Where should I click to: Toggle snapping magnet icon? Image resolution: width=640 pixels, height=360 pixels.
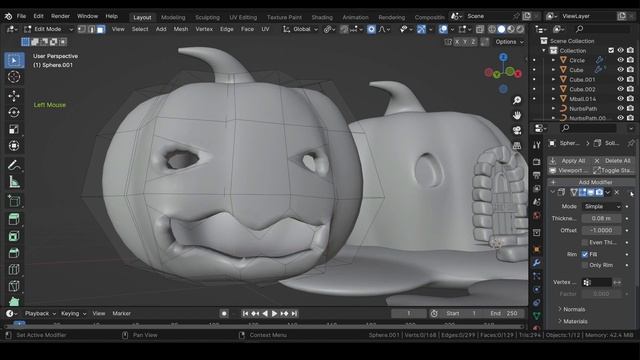coord(344,29)
